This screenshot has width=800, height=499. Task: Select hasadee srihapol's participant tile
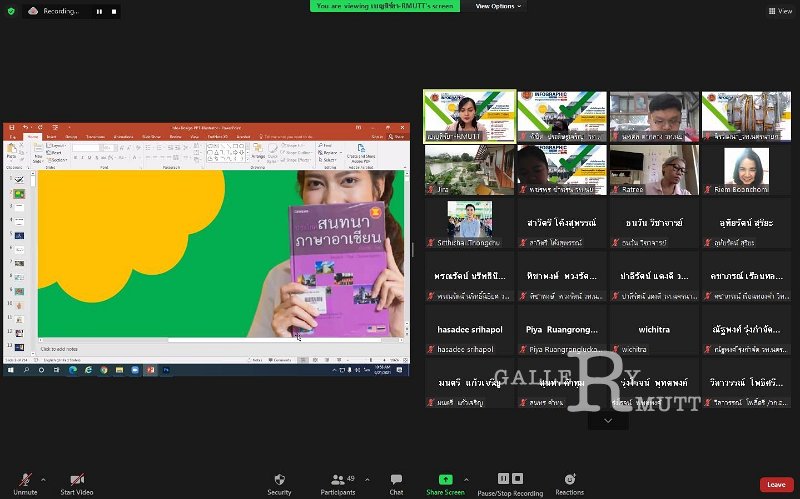point(469,330)
